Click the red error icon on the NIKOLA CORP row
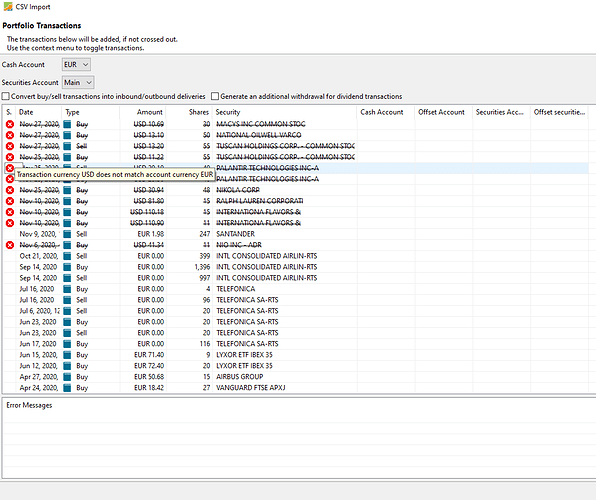The height and width of the screenshot is (500, 596). coord(10,190)
